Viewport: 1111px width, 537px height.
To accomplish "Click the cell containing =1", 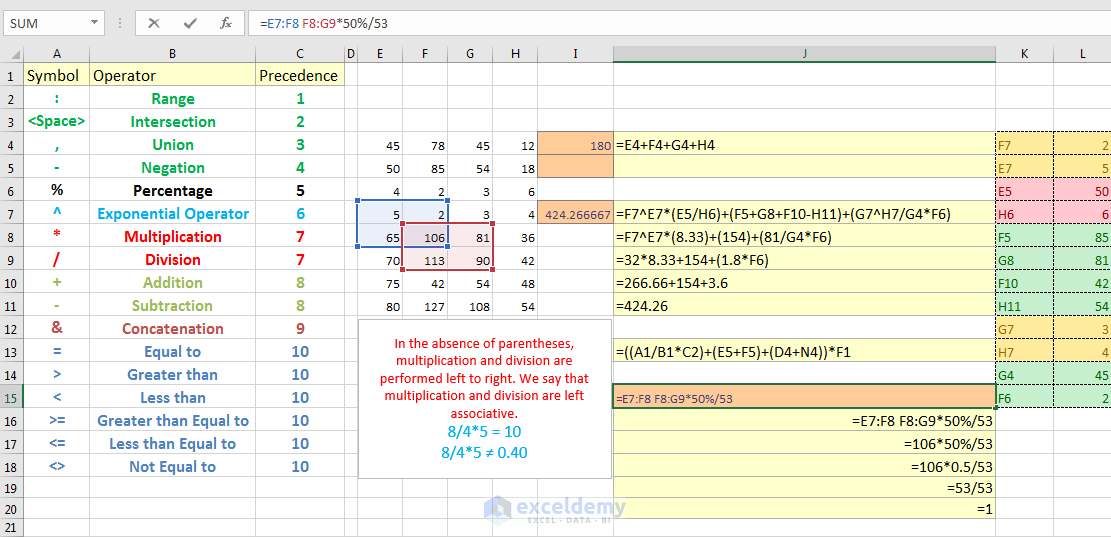I will tap(804, 509).
